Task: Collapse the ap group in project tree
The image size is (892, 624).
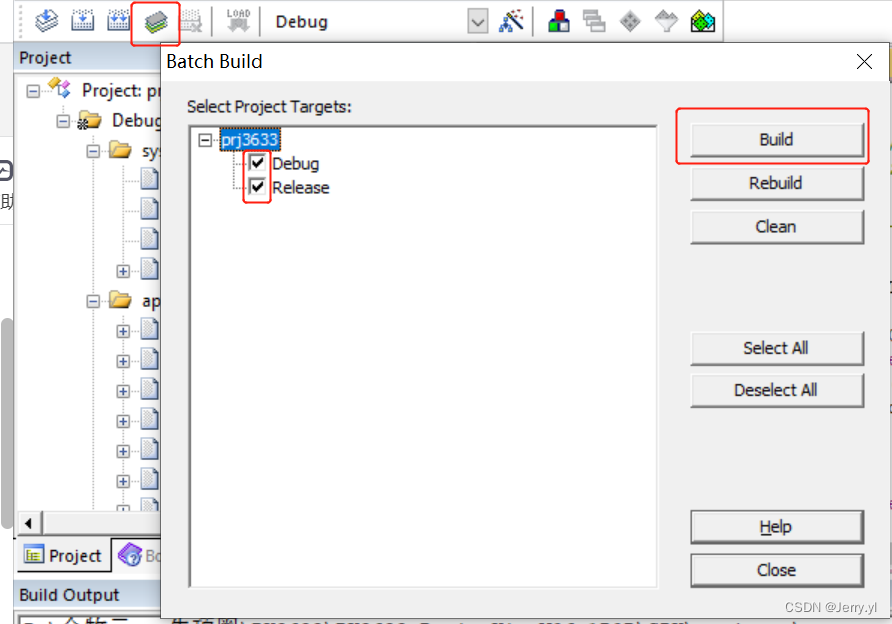Action: coord(93,301)
